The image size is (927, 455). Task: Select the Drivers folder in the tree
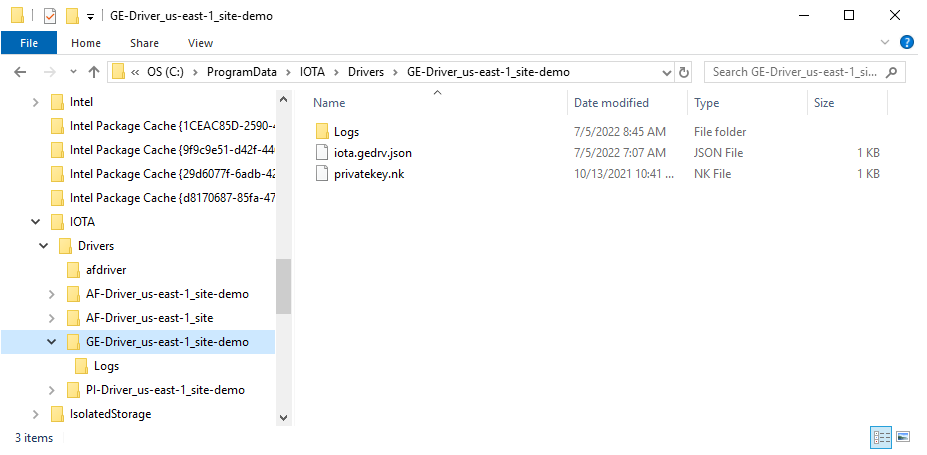[96, 246]
